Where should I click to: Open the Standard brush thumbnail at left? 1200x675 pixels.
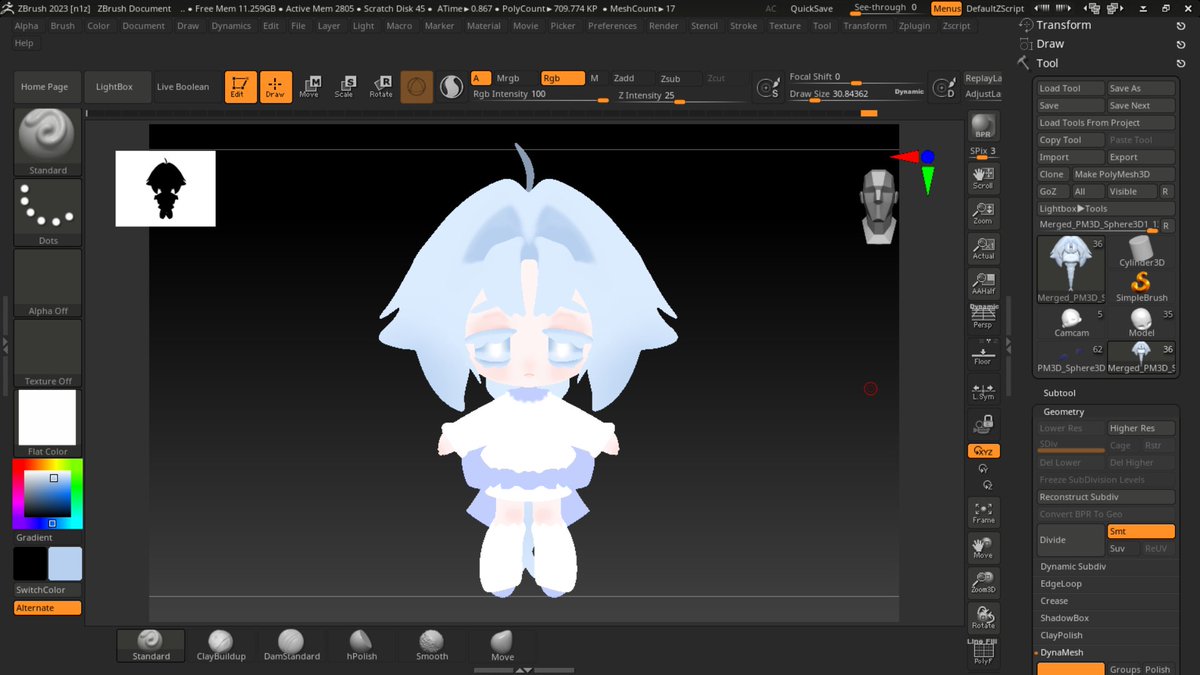tap(48, 142)
